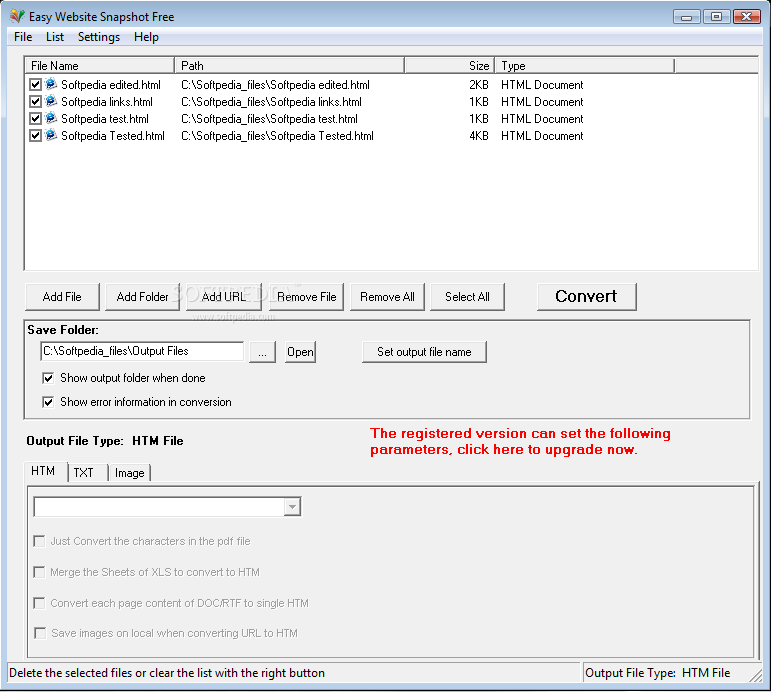The width and height of the screenshot is (771, 692).
Task: Tick Convert each page content of DOC/RTF
Action: [x=39, y=603]
